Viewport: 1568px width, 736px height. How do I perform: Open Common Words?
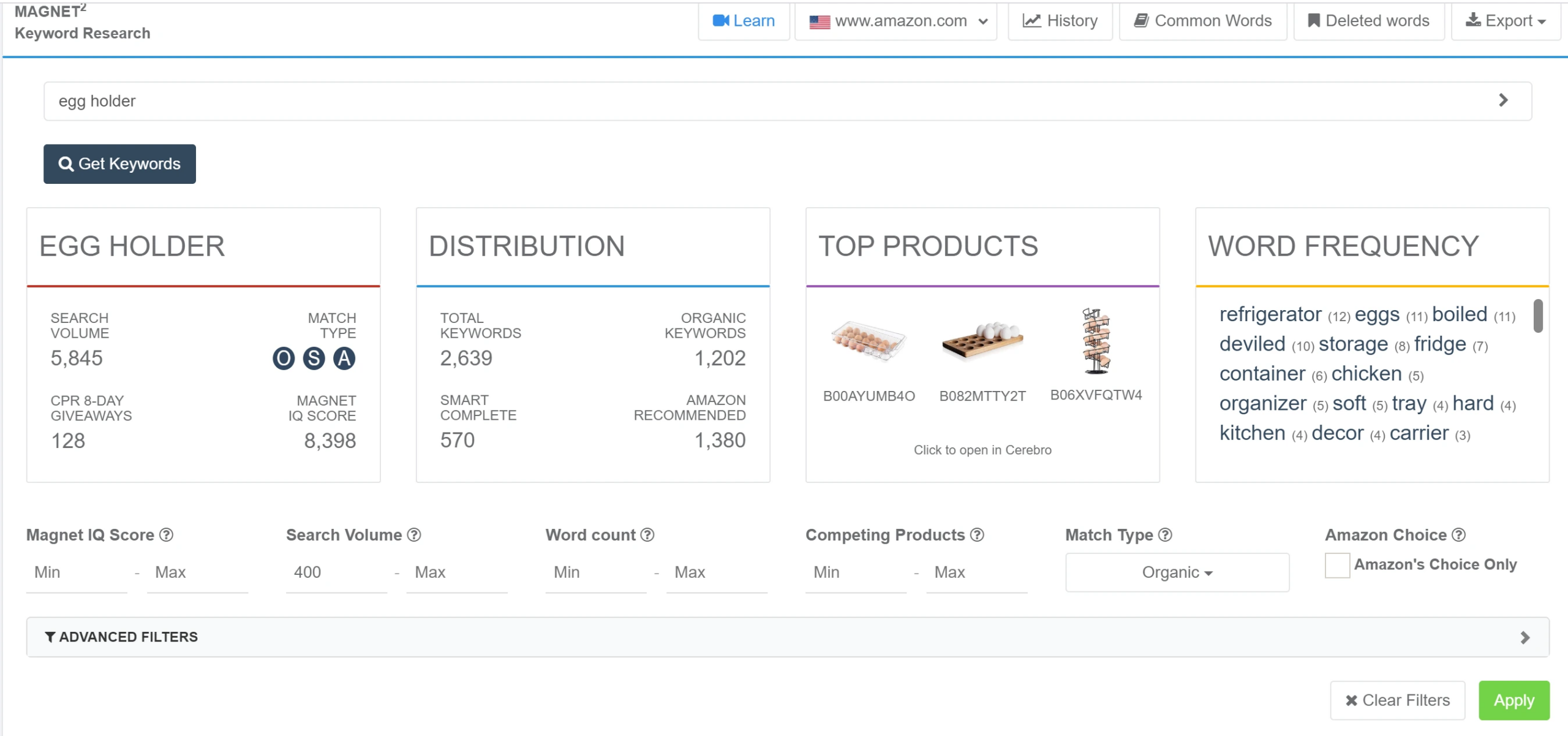(x=1203, y=21)
